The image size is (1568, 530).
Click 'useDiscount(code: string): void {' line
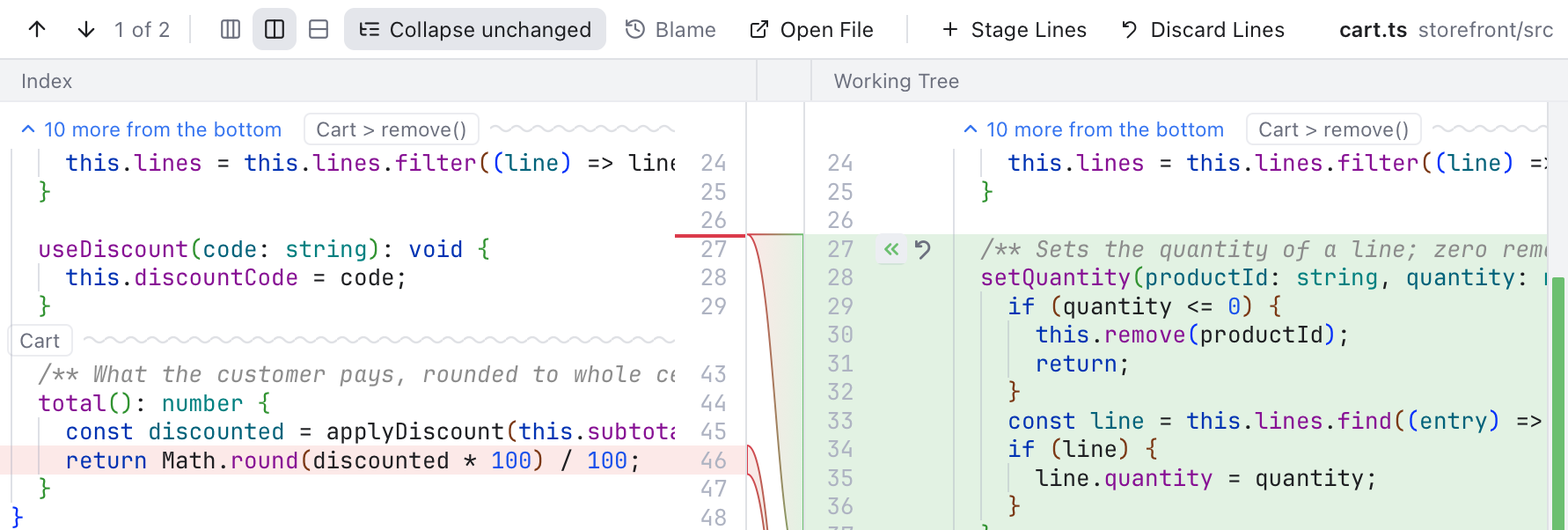[264, 249]
